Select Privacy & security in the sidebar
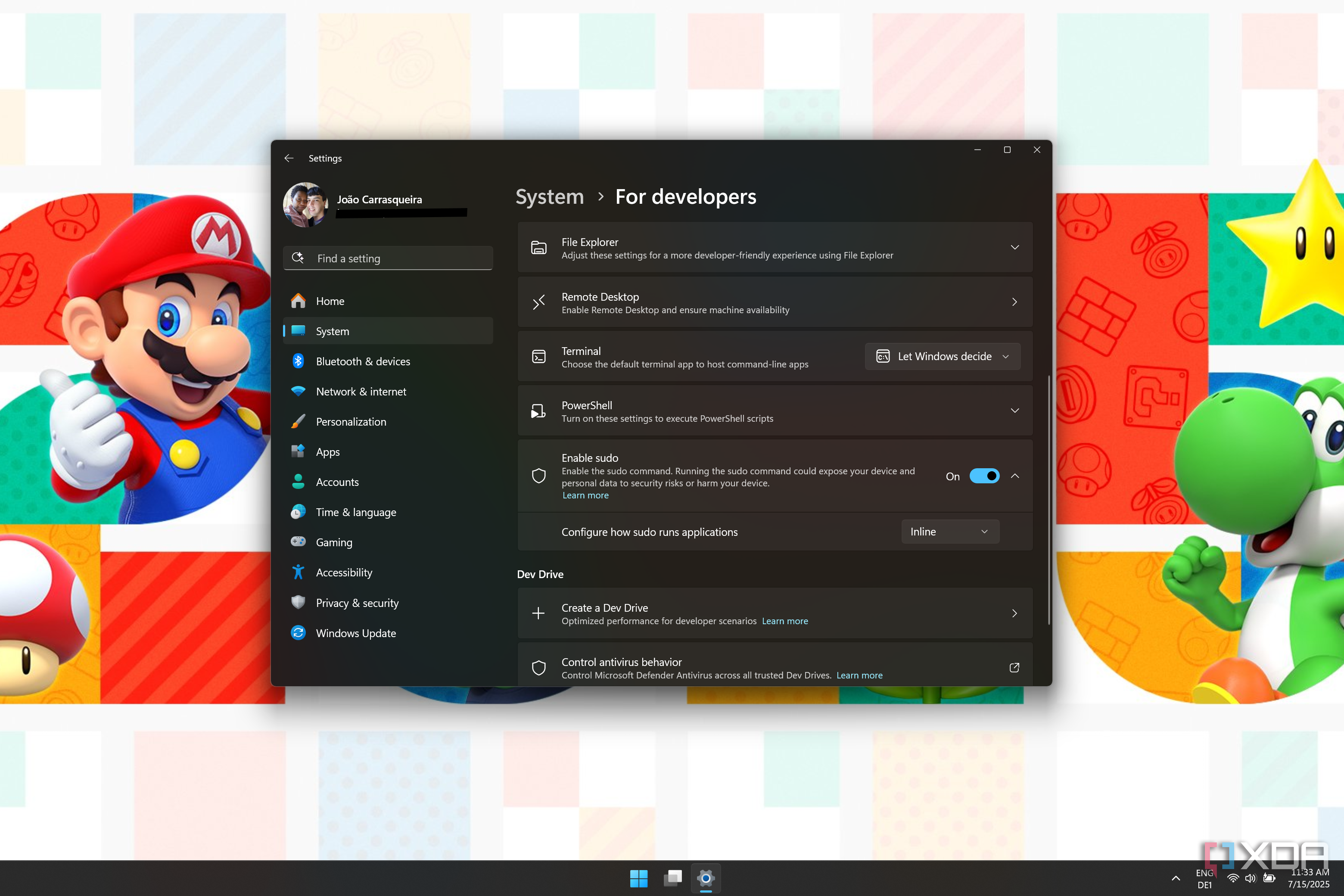This screenshot has width=1344, height=896. (357, 603)
